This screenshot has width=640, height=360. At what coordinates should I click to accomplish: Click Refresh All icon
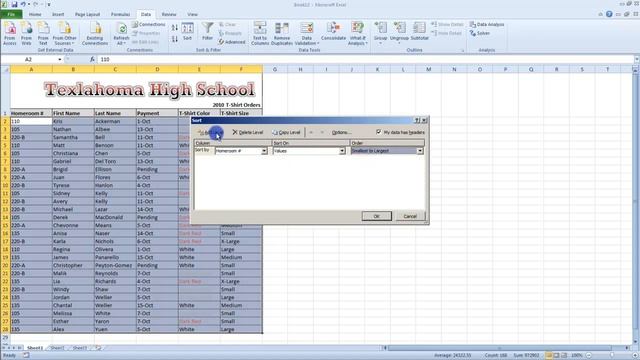click(x=121, y=33)
